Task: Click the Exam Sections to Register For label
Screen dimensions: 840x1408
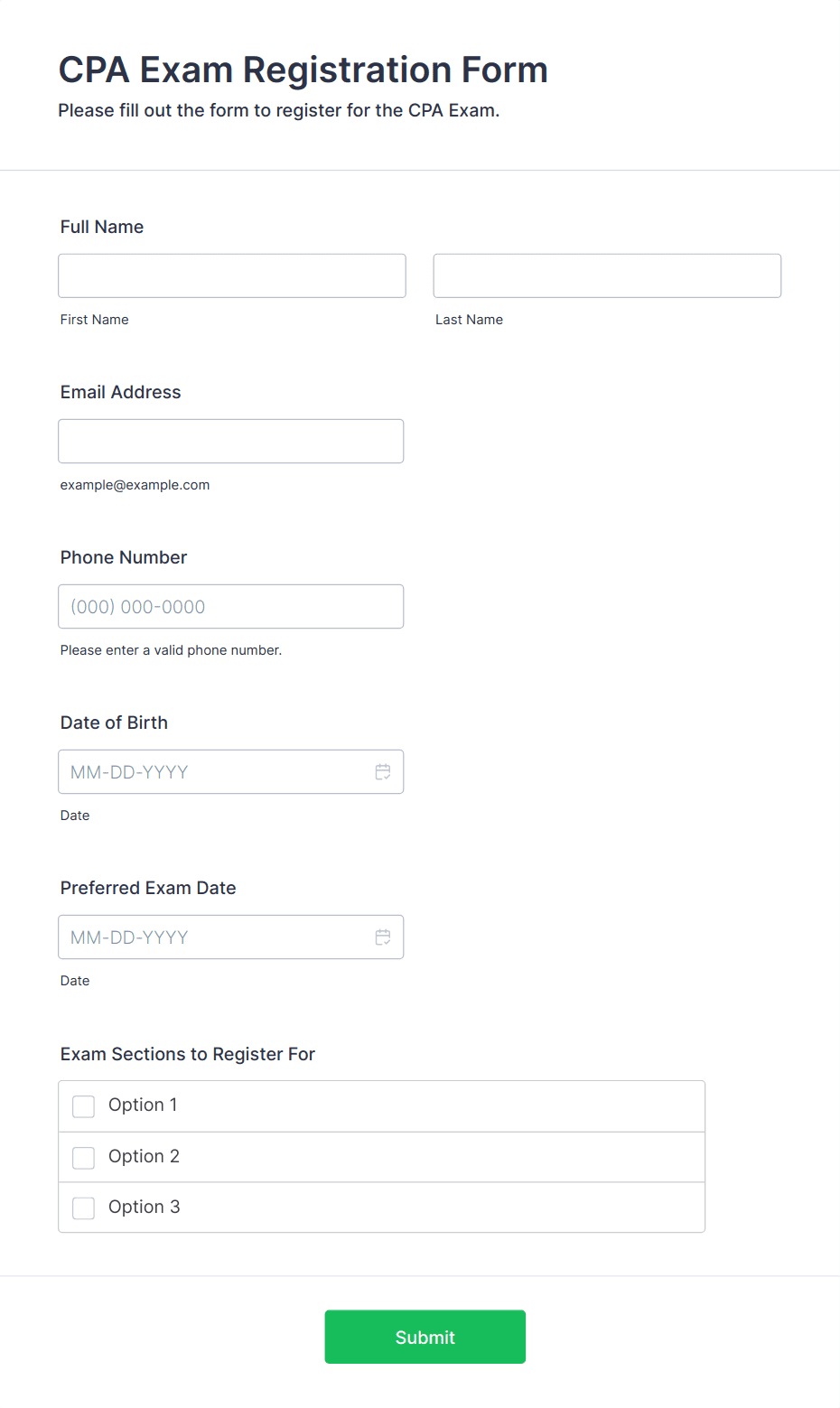Action: click(x=188, y=1054)
